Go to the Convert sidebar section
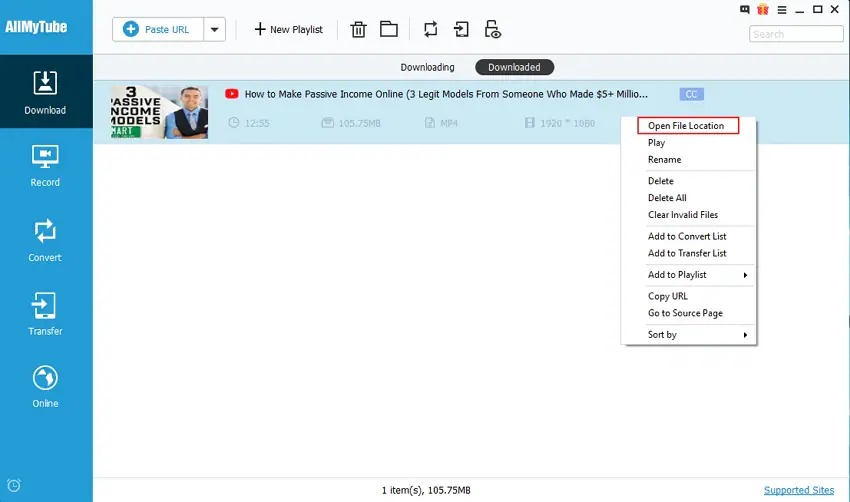The image size is (850, 502). [x=45, y=241]
